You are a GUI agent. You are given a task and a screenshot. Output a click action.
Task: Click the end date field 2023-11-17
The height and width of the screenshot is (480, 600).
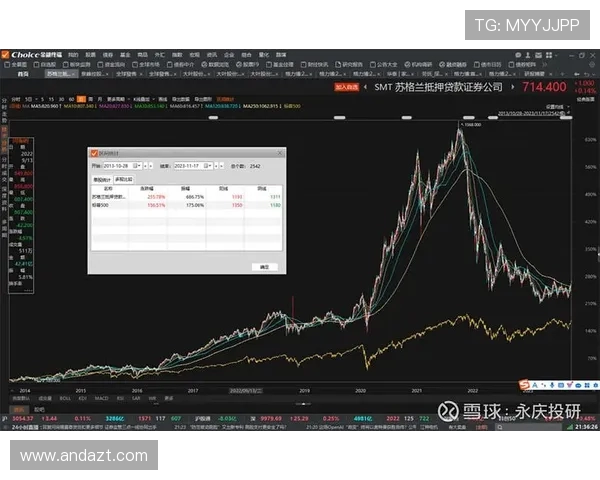(191, 165)
